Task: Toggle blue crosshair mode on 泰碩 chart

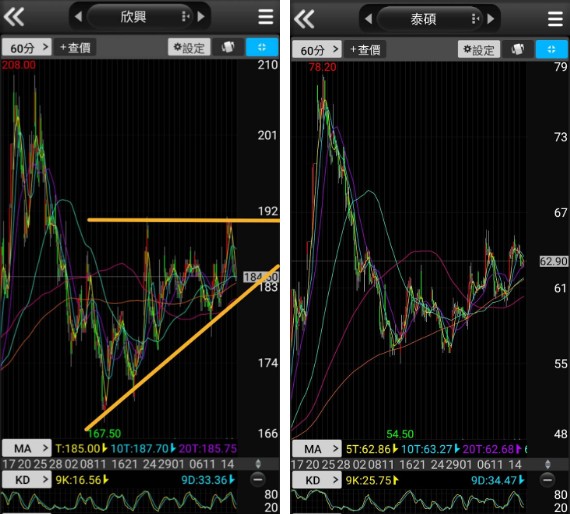Action: point(551,49)
